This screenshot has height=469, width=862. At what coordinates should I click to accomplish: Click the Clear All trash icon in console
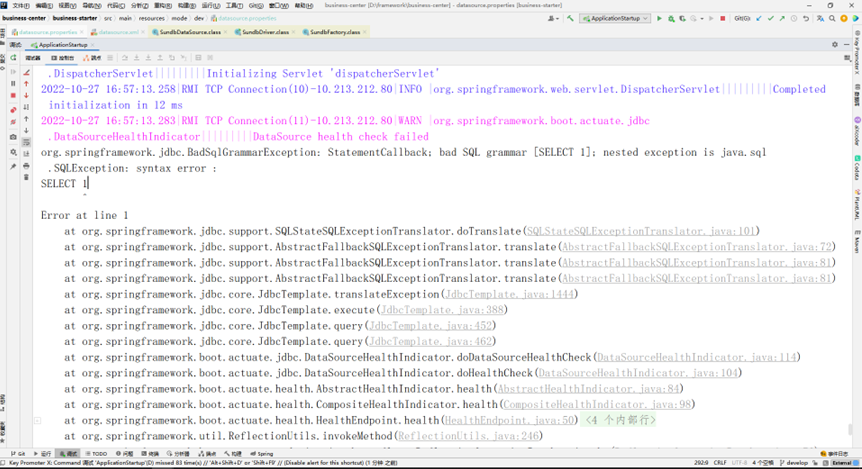26,177
